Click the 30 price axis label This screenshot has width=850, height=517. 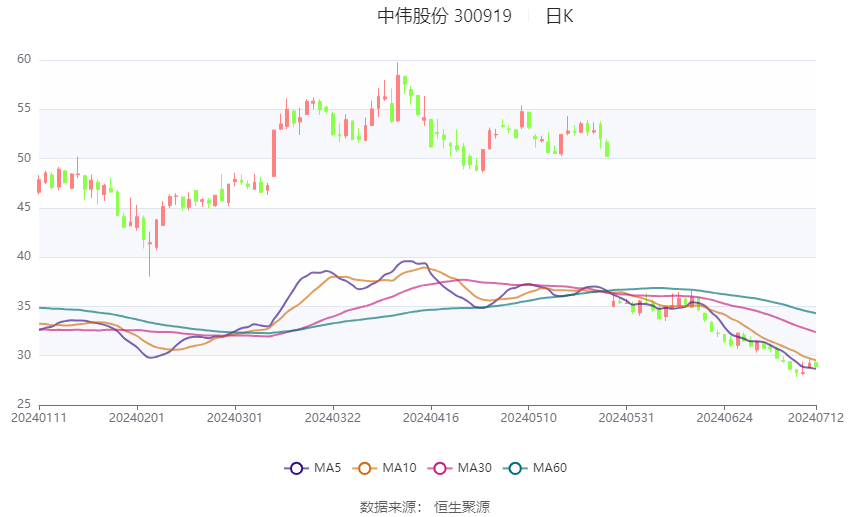point(24,356)
